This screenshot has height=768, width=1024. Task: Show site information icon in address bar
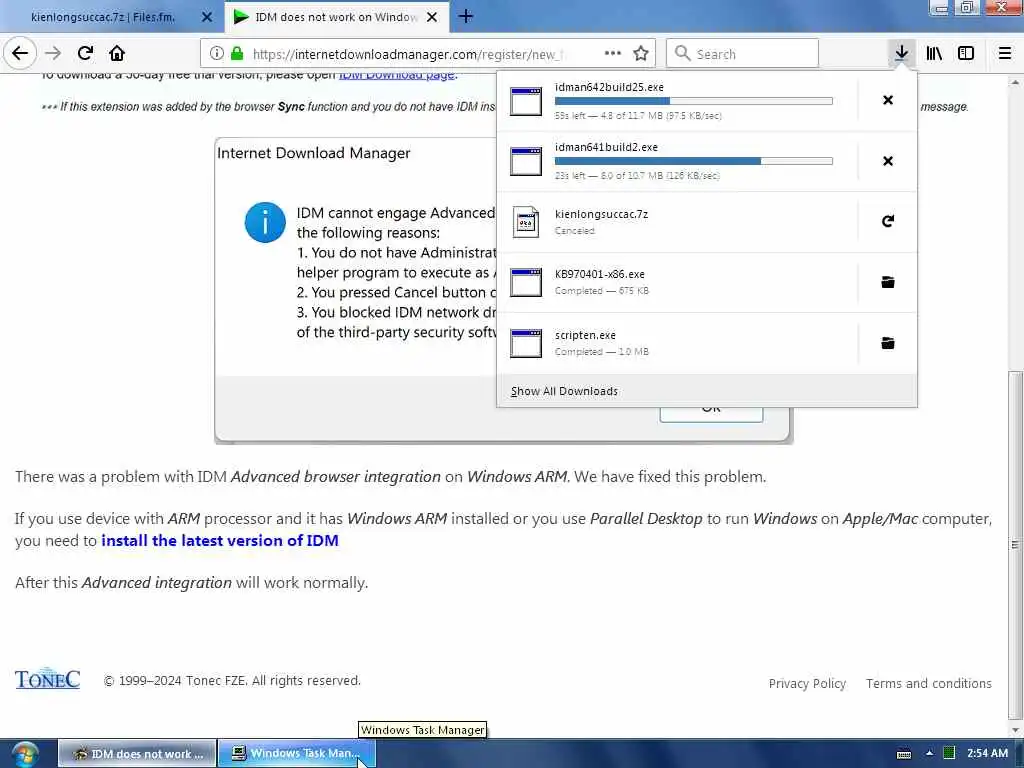pos(216,54)
